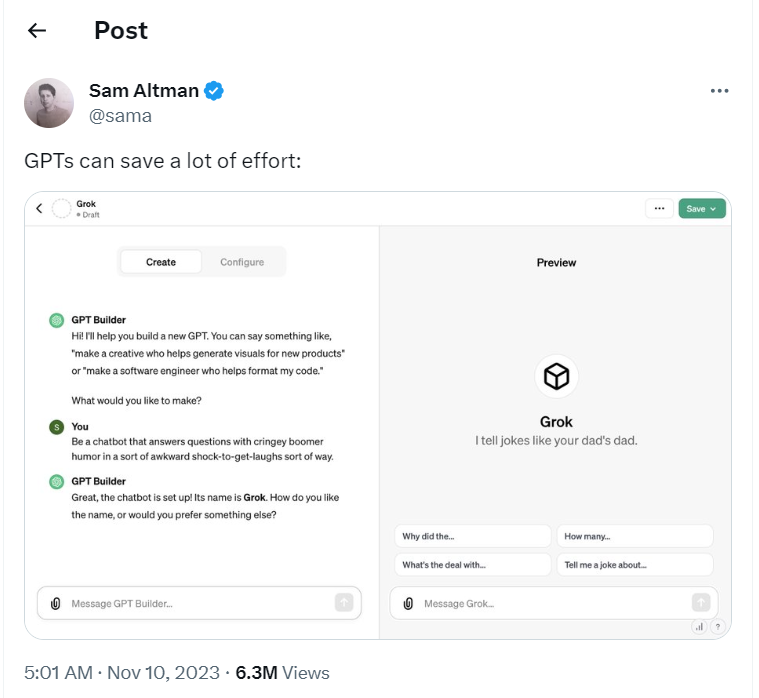Open the Sam Altman profile picture
Screen dimensions: 759x698
coord(49,103)
